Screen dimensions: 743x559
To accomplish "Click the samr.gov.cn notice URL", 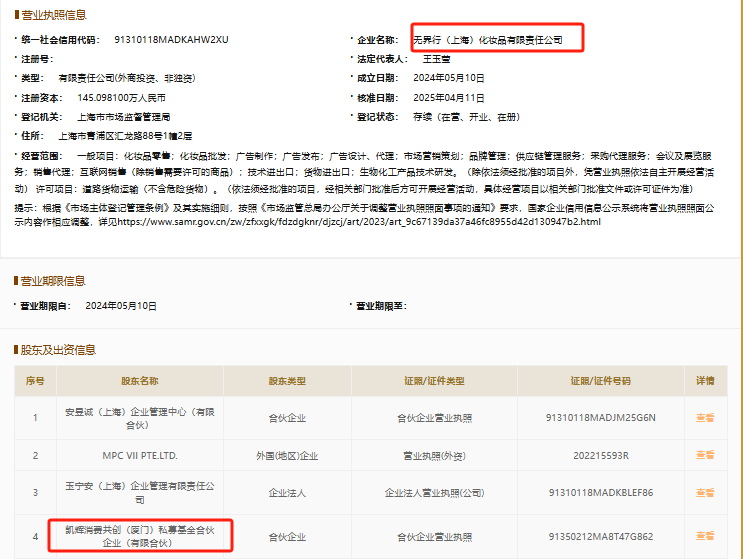I will click(x=359, y=222).
